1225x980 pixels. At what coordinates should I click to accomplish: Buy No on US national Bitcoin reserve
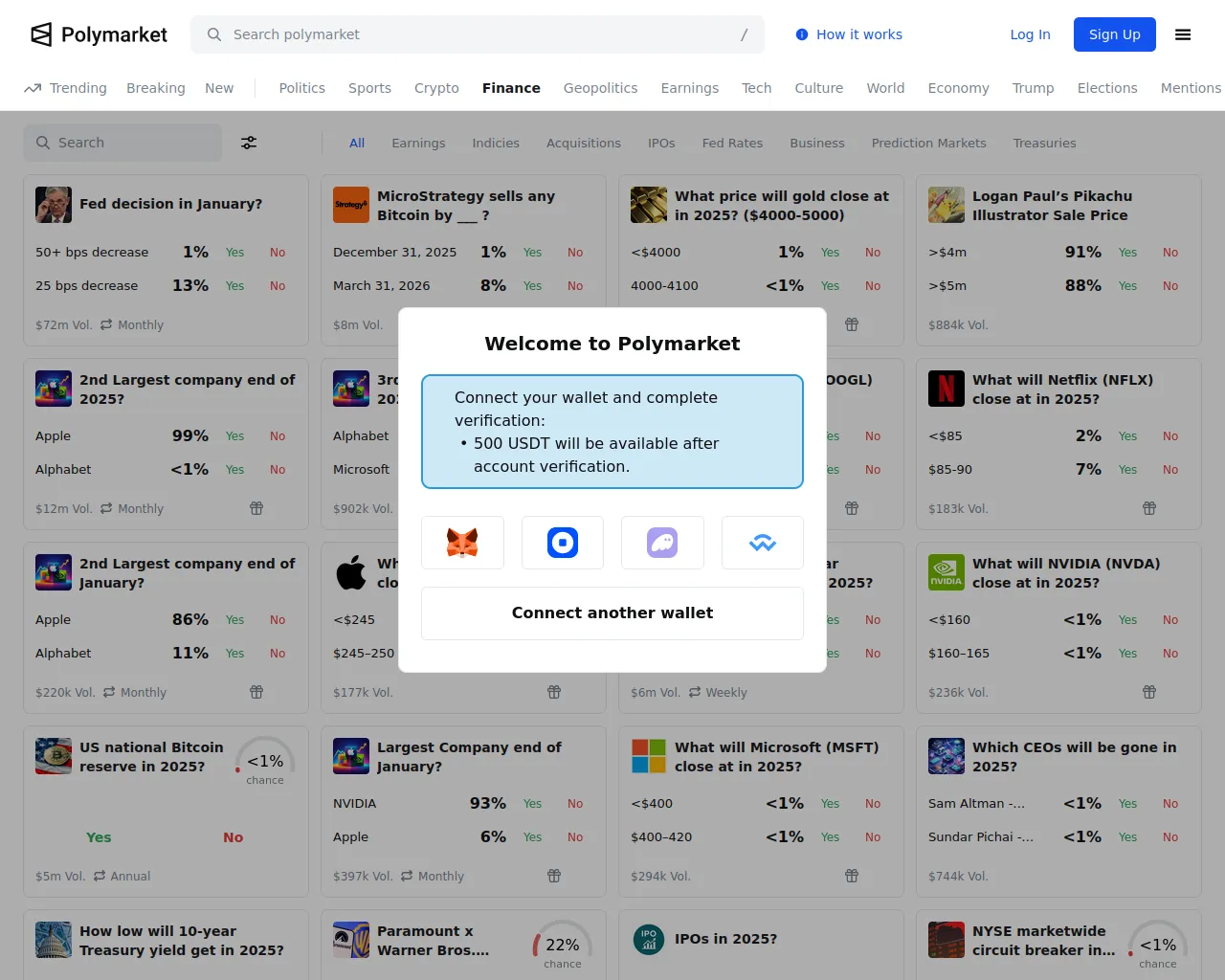click(x=234, y=837)
